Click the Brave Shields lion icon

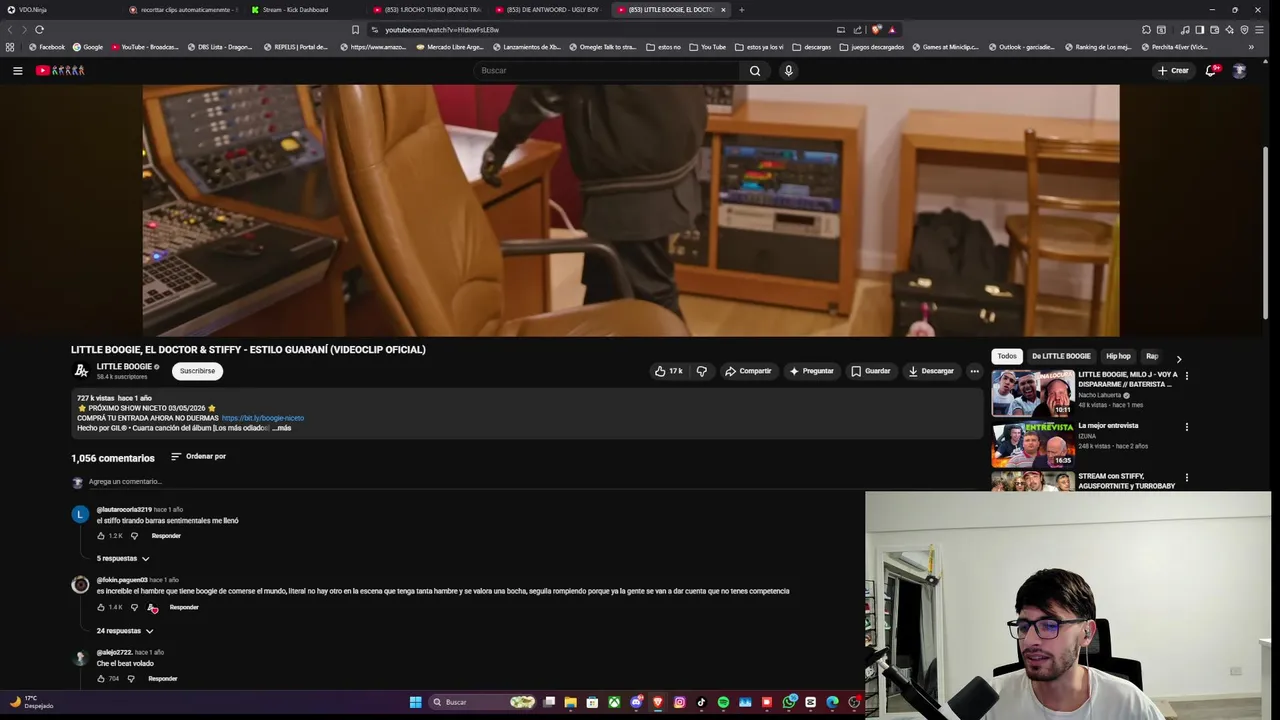[x=876, y=30]
